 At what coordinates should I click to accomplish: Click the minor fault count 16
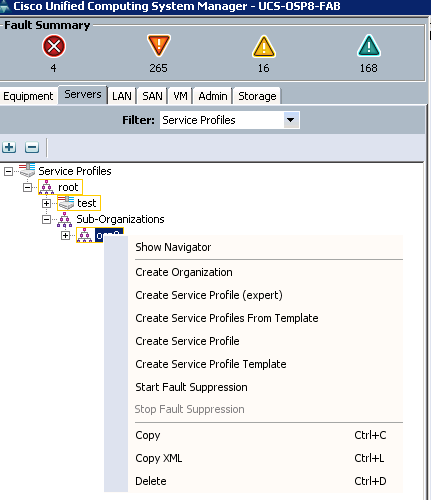click(263, 68)
